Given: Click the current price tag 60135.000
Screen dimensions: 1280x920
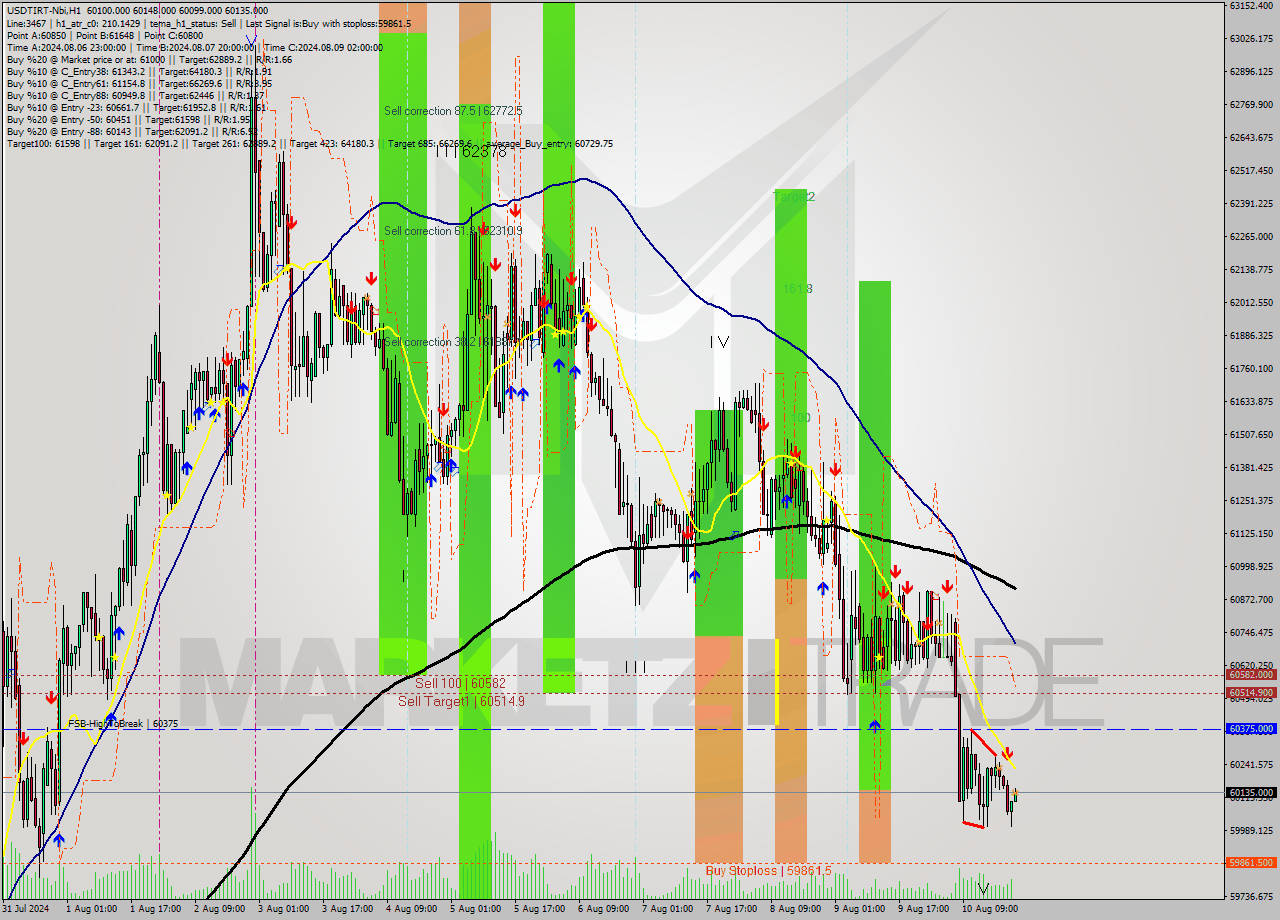Looking at the screenshot, I should (x=1251, y=793).
